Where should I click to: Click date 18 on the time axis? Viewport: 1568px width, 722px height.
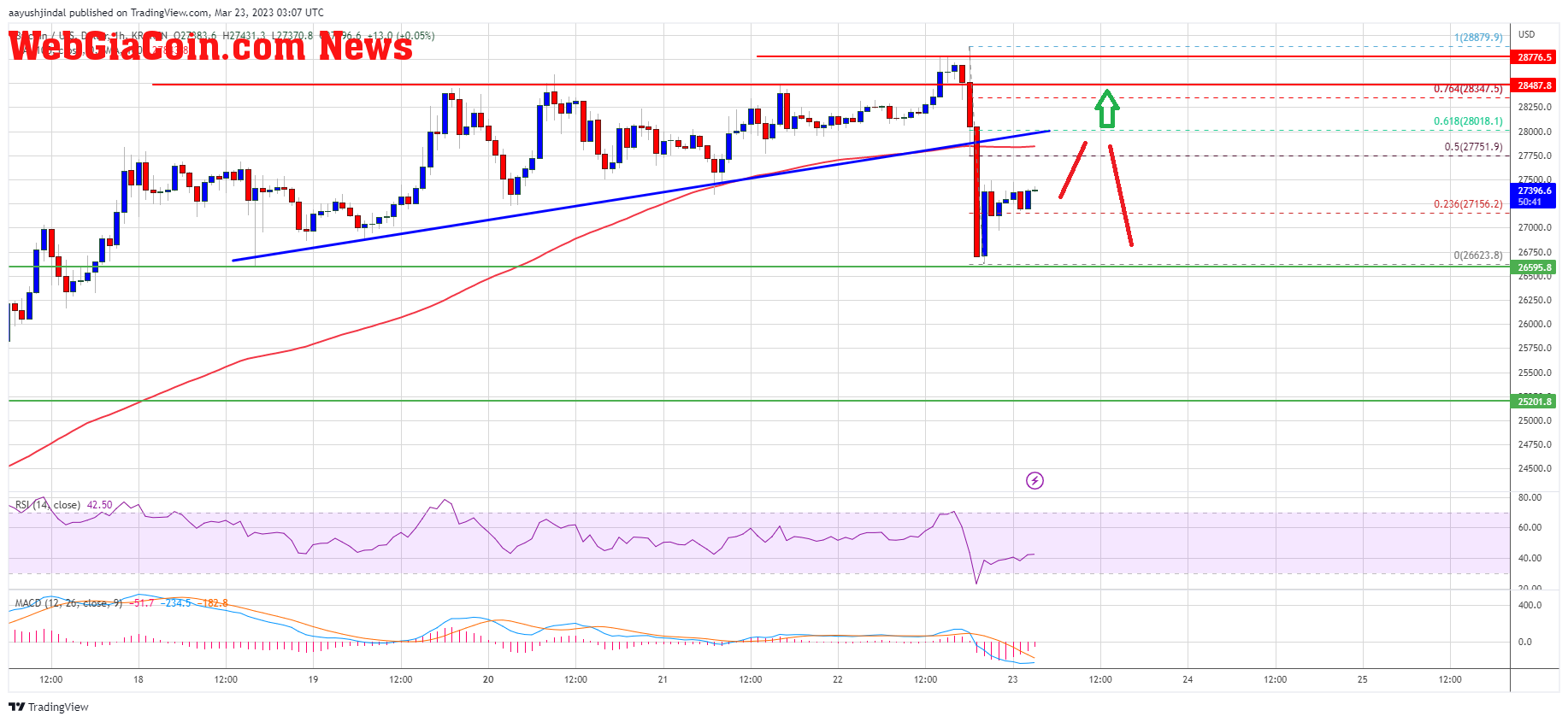pyautogui.click(x=139, y=679)
